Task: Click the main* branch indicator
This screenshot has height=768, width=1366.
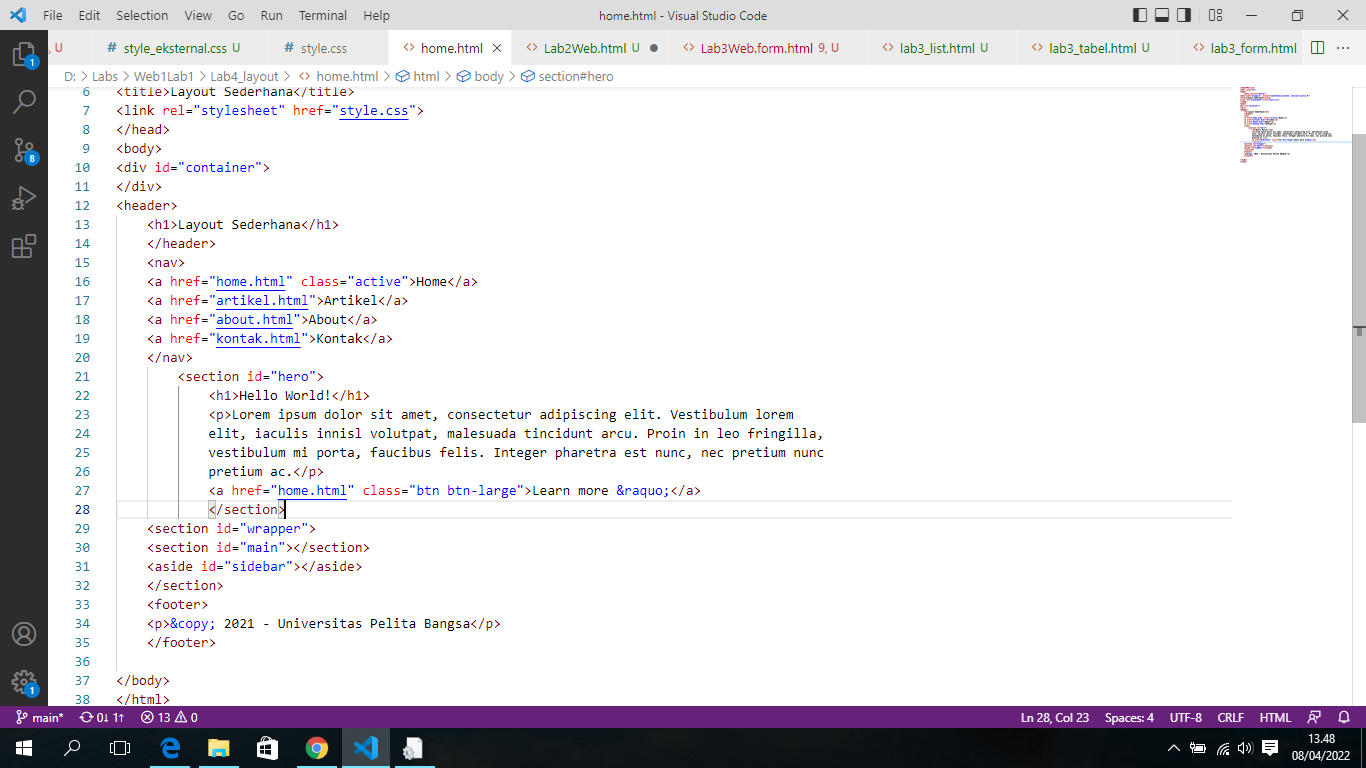Action: (40, 717)
